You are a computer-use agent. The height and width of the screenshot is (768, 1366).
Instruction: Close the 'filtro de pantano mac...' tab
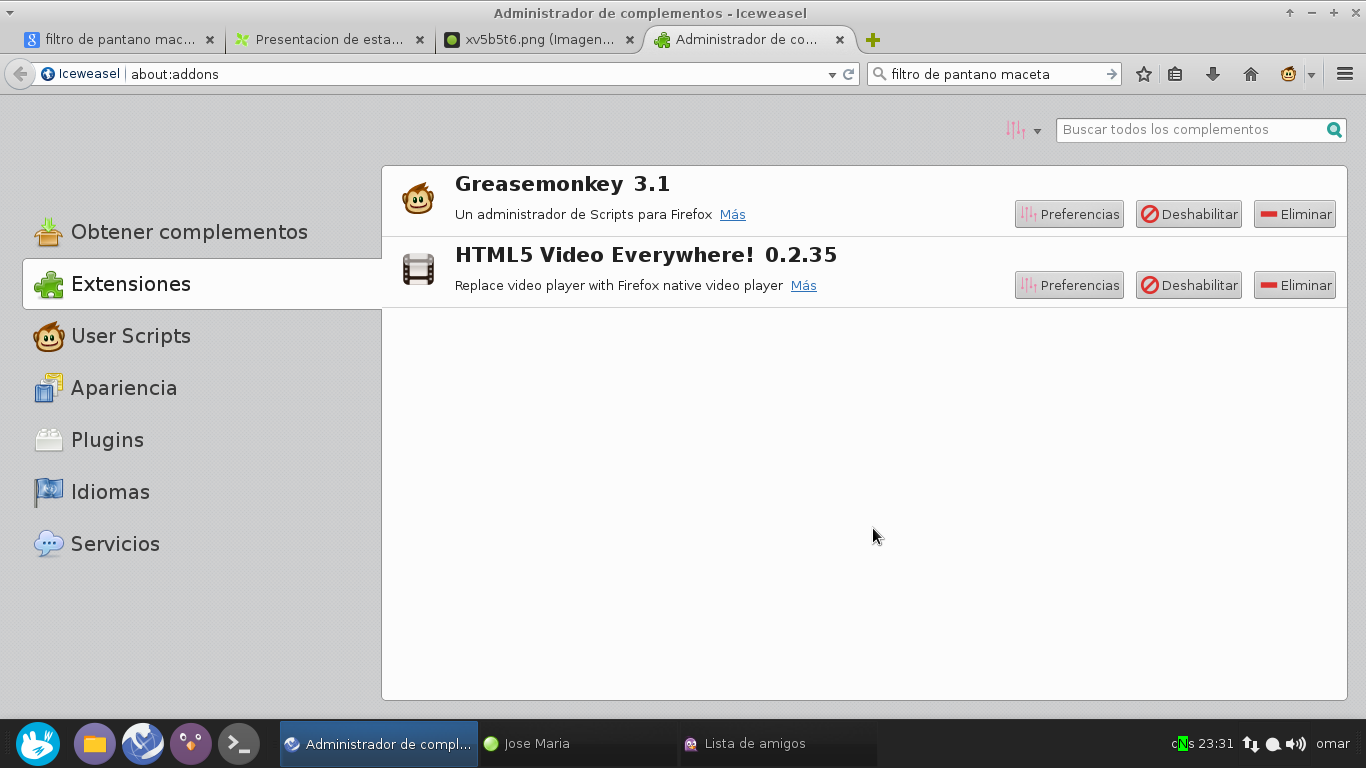coord(210,40)
